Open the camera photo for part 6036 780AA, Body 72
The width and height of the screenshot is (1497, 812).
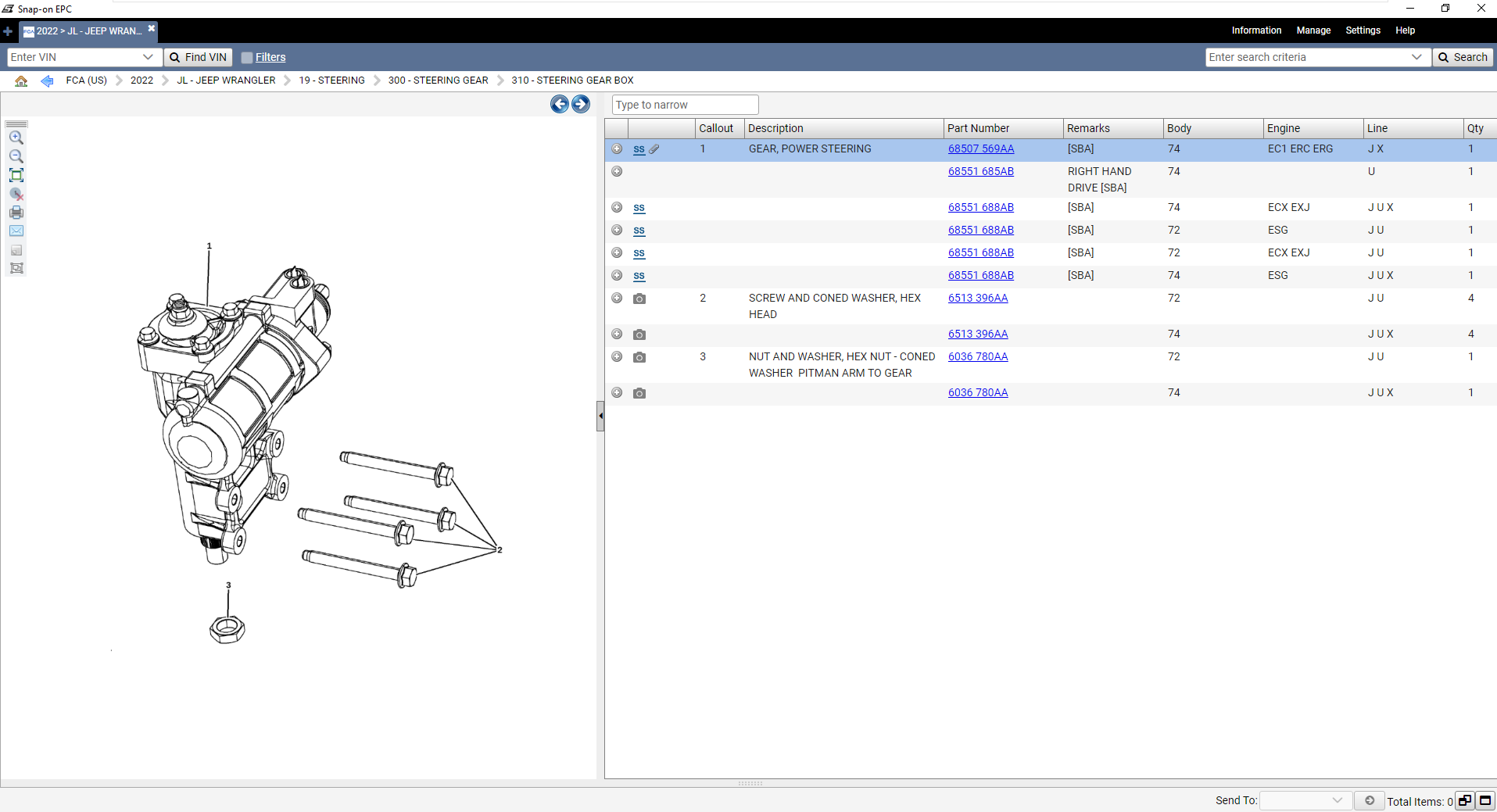(639, 357)
